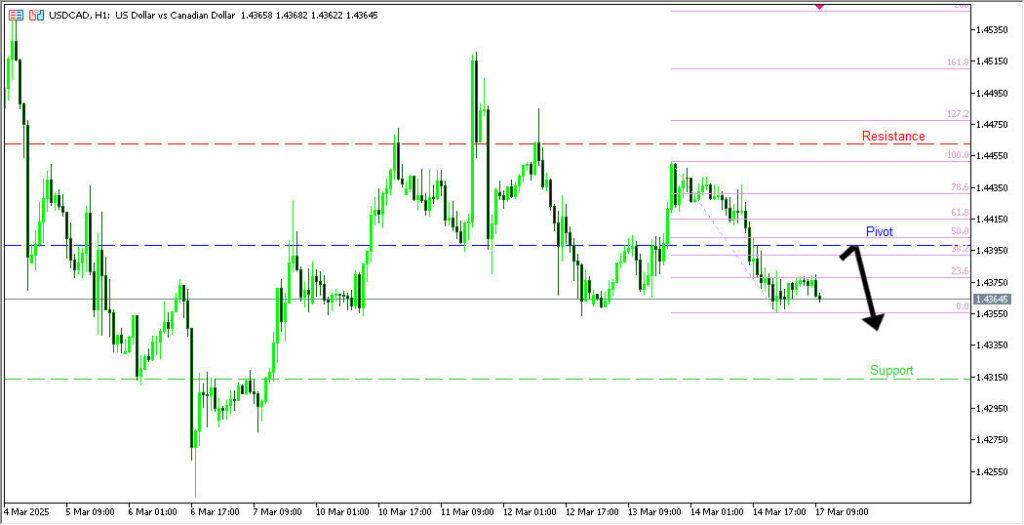Click the Resistance text label
1024x525 pixels.
(893, 136)
